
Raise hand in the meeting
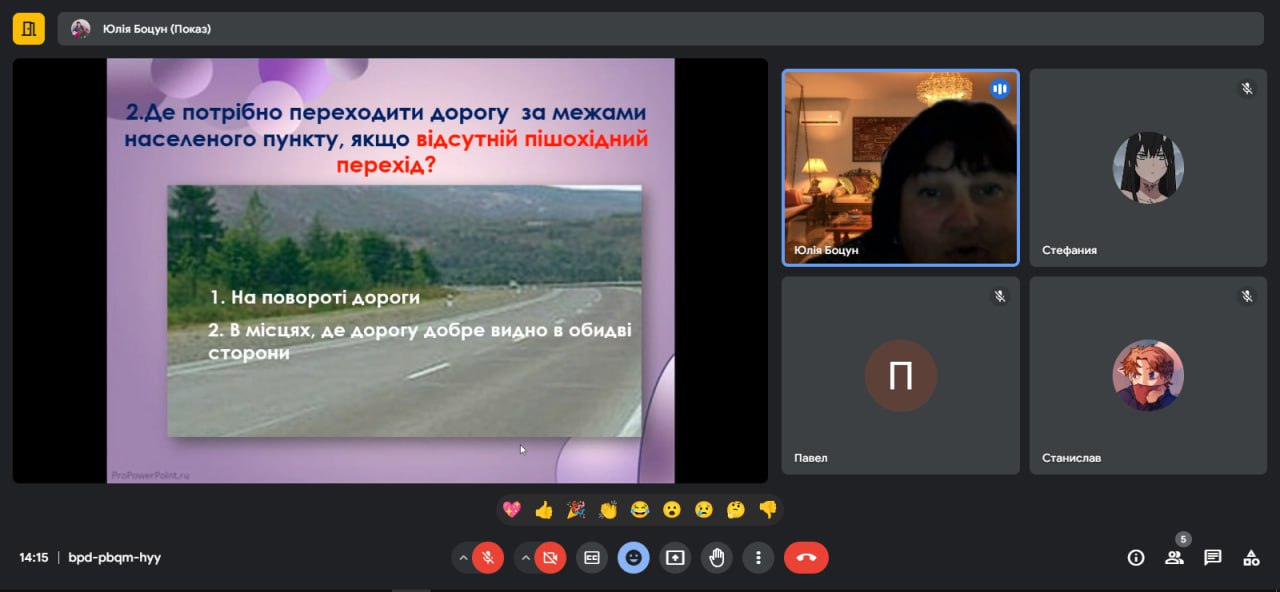pyautogui.click(x=717, y=558)
